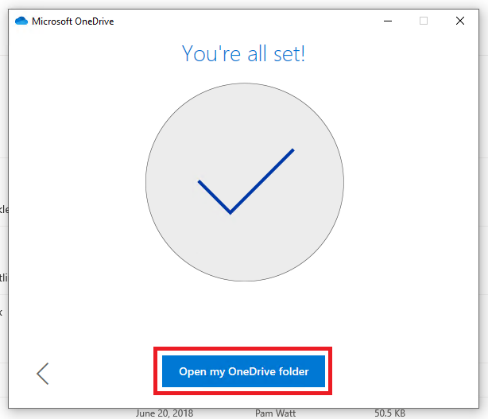Select the "You're all set!" heading
This screenshot has width=488, height=419.
click(x=243, y=53)
